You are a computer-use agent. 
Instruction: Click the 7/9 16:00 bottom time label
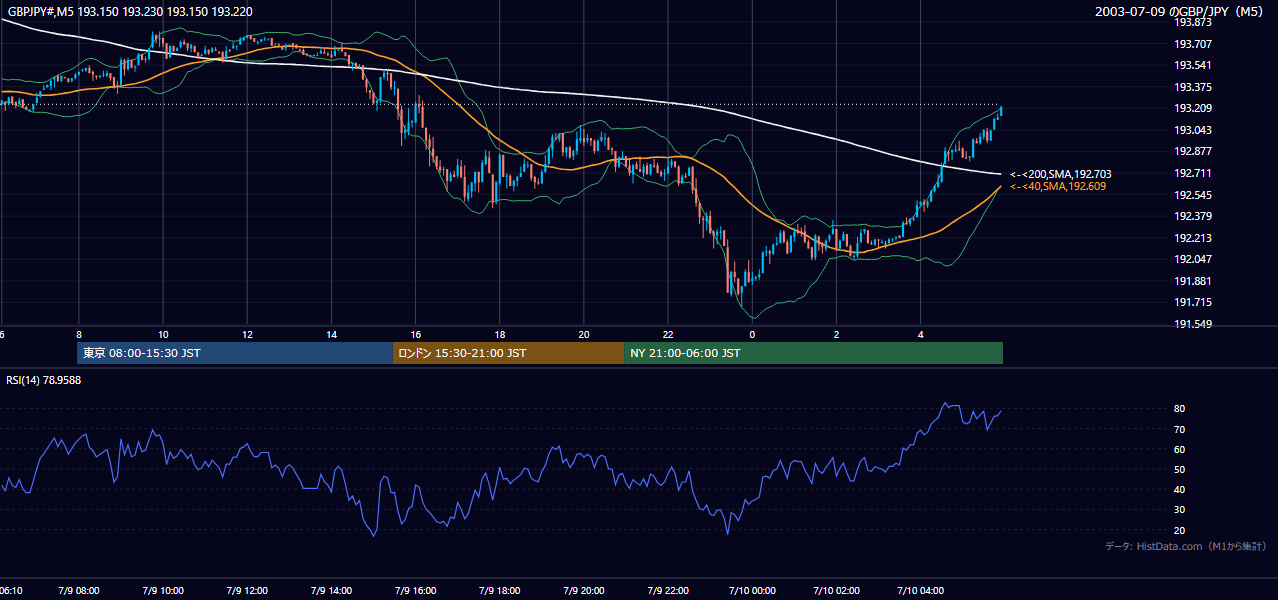tap(416, 591)
